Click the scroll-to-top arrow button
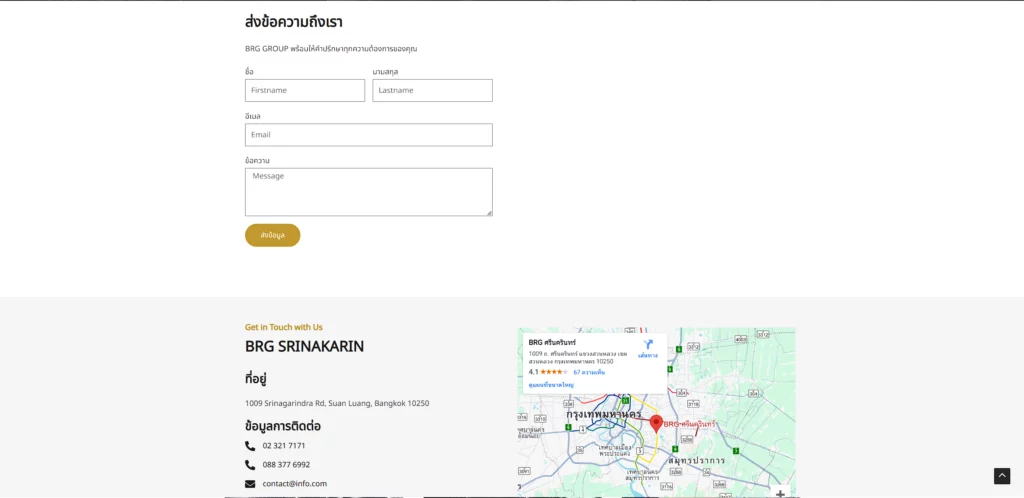Screen dimensions: 1024x498 click(1001, 476)
